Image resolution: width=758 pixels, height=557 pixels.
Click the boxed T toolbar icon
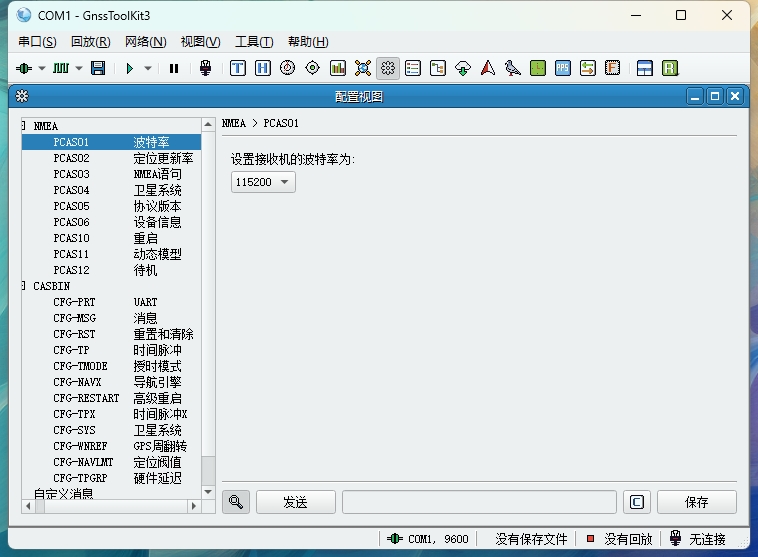238,68
